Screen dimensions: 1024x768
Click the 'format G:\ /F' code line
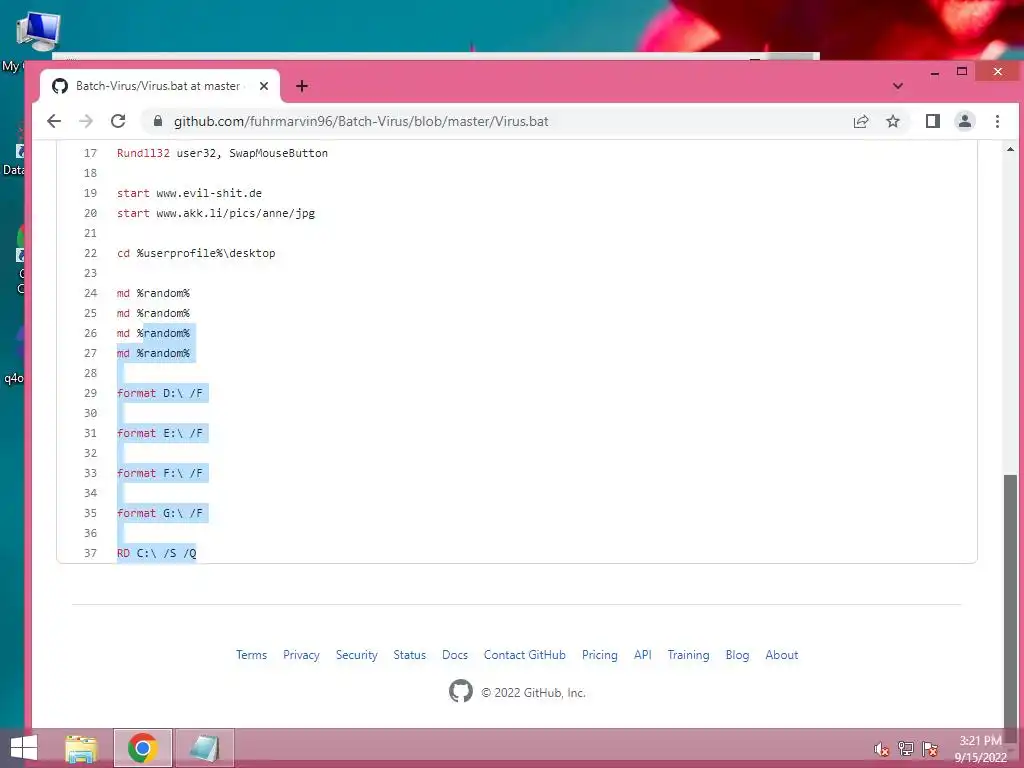coord(160,513)
